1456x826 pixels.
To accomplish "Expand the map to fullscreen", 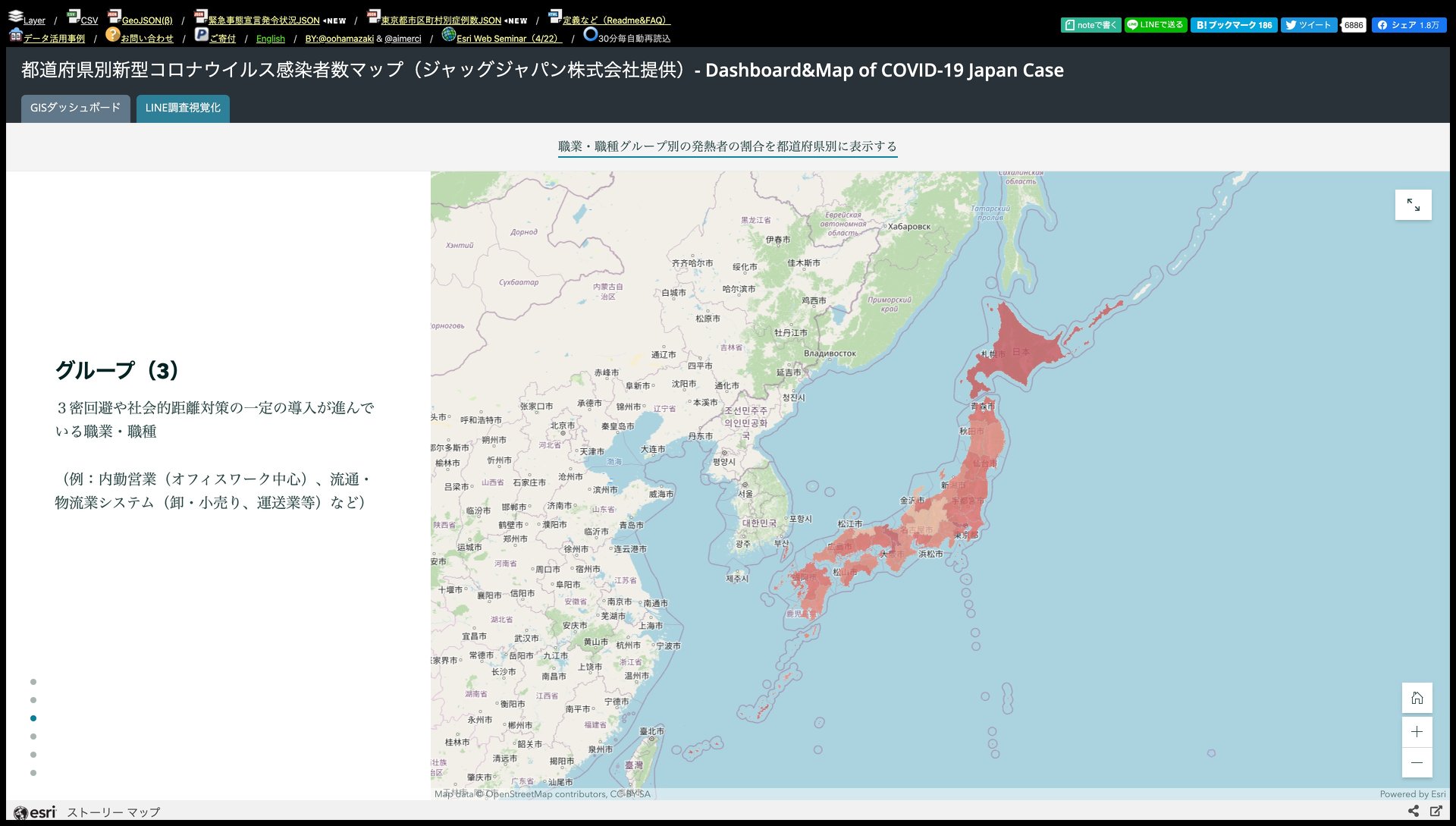I will click(x=1414, y=205).
